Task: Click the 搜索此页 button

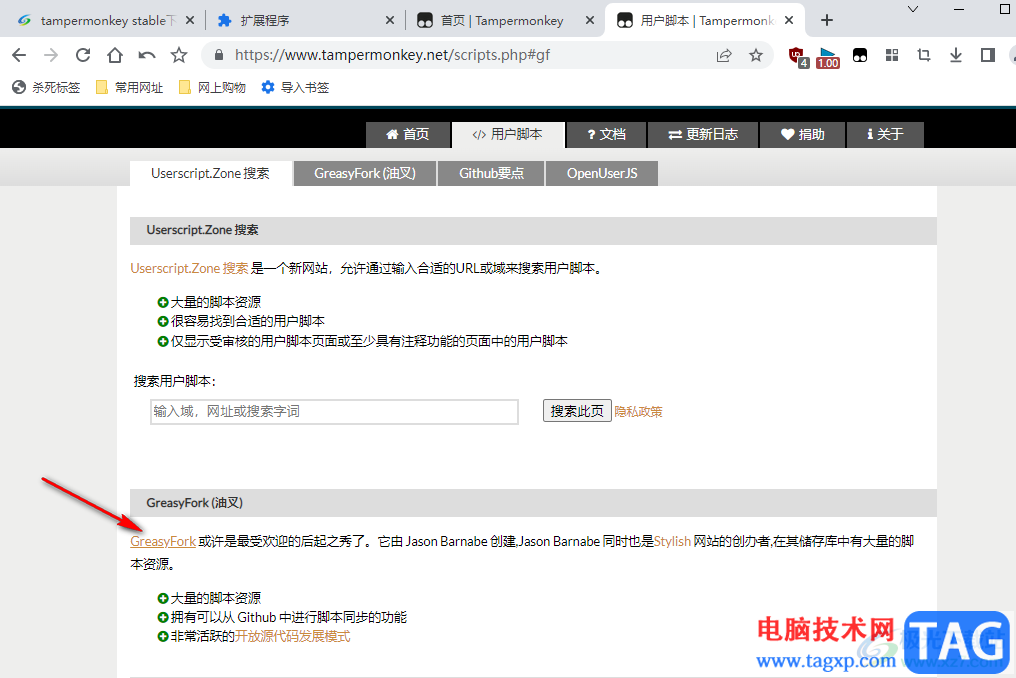Action: 577,411
